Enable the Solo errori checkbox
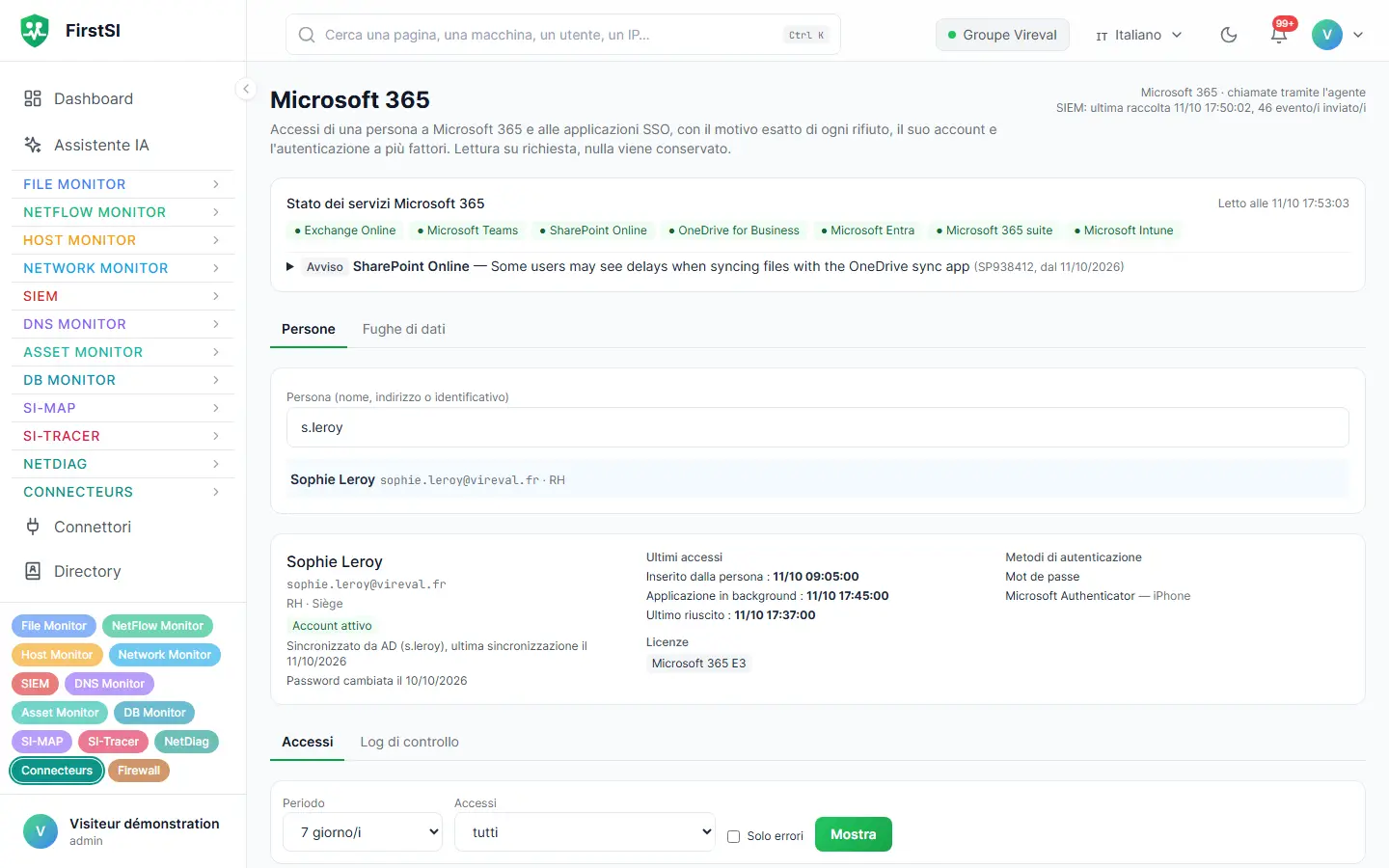The height and width of the screenshot is (868, 1389). (x=733, y=836)
